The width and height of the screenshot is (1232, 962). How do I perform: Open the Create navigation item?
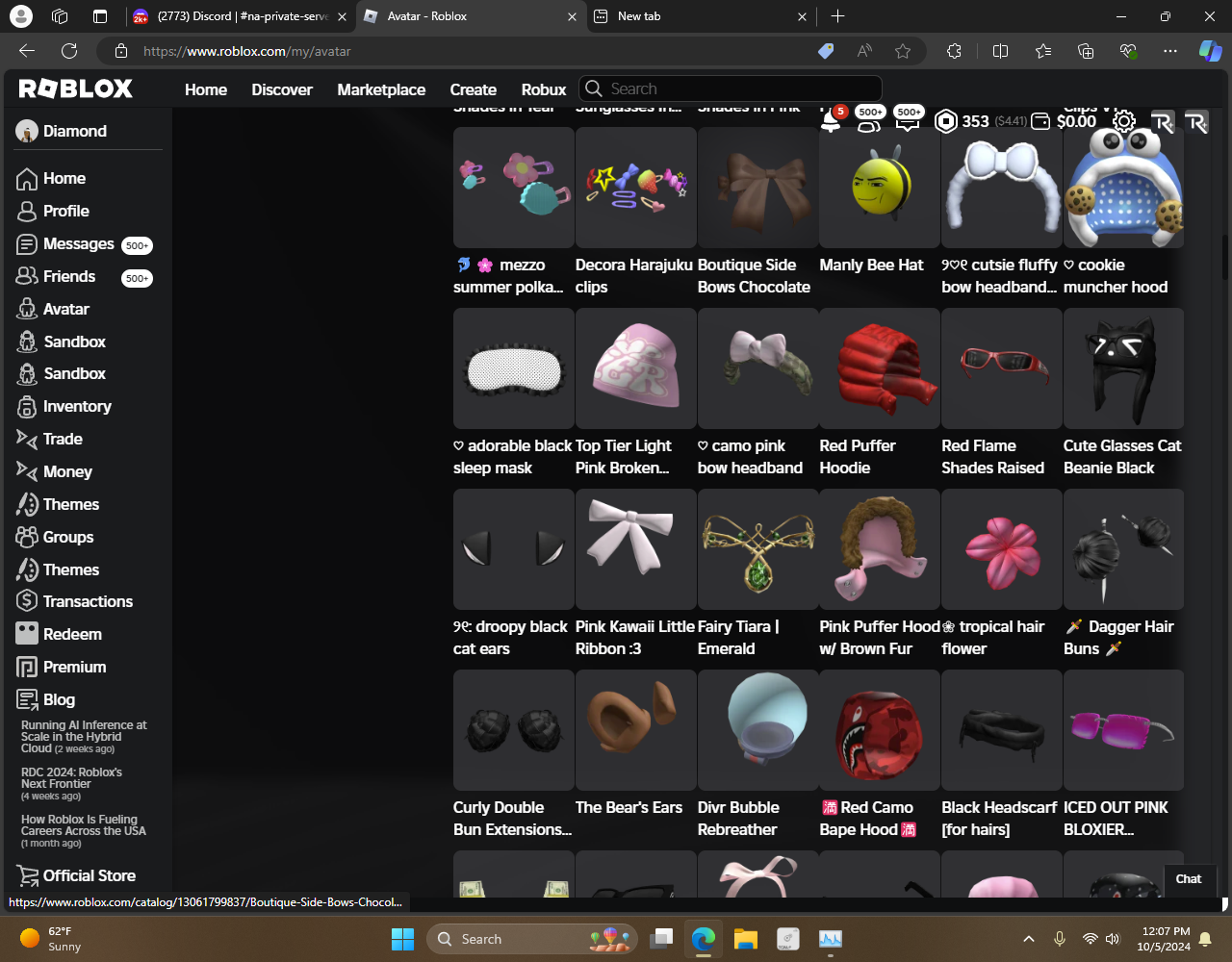click(x=474, y=89)
